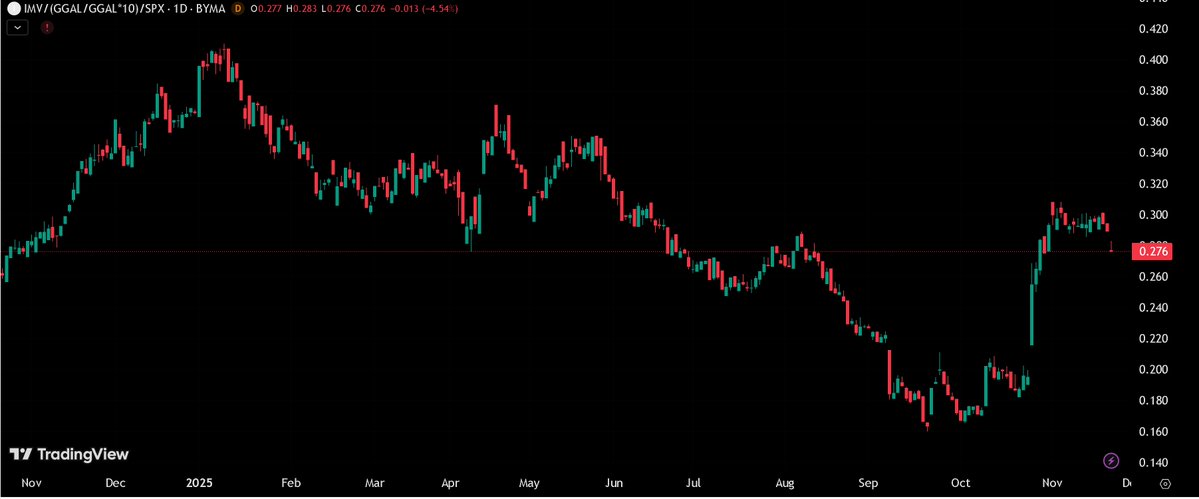Click the 0.340 price axis label
The height and width of the screenshot is (499, 1199).
coord(1152,153)
